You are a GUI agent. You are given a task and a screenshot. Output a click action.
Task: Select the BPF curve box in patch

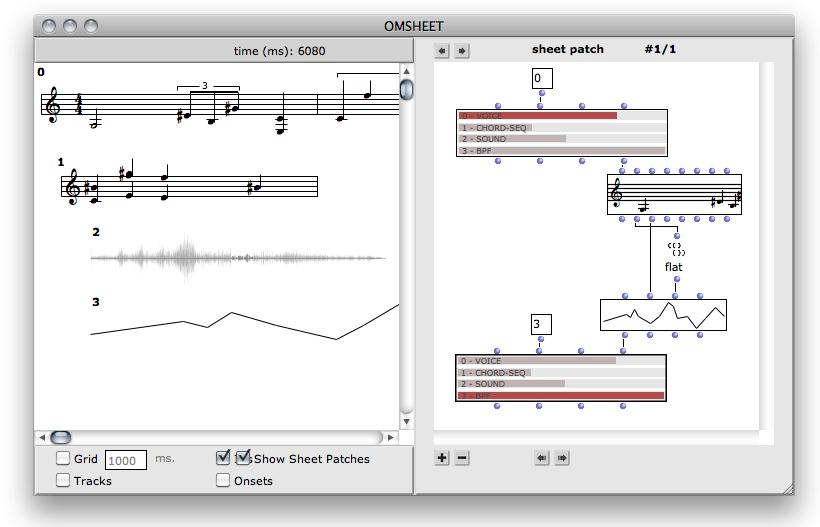[662, 315]
